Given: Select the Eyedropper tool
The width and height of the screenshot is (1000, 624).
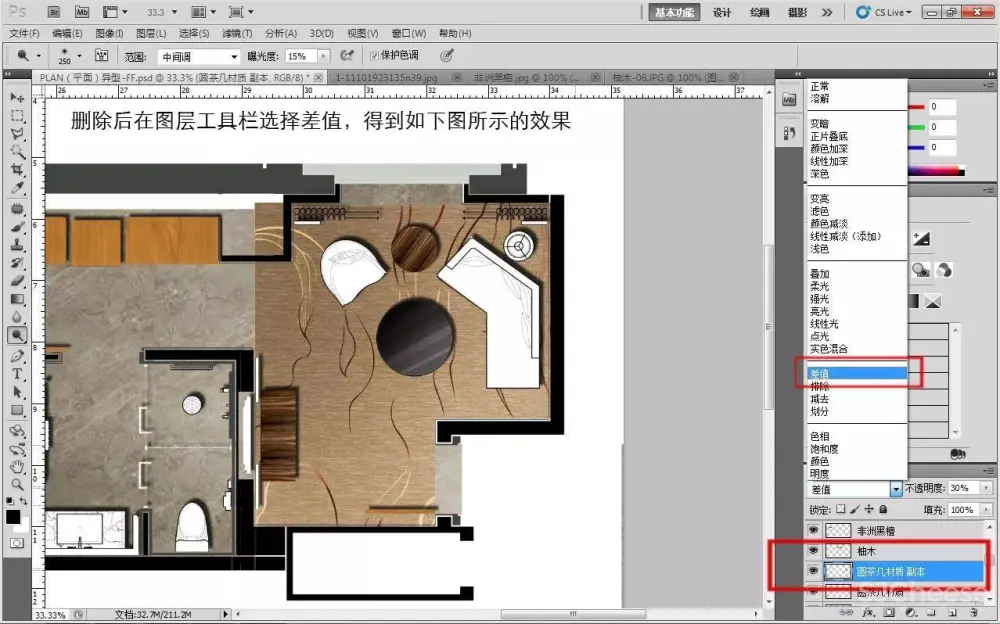Looking at the screenshot, I should point(17,188).
